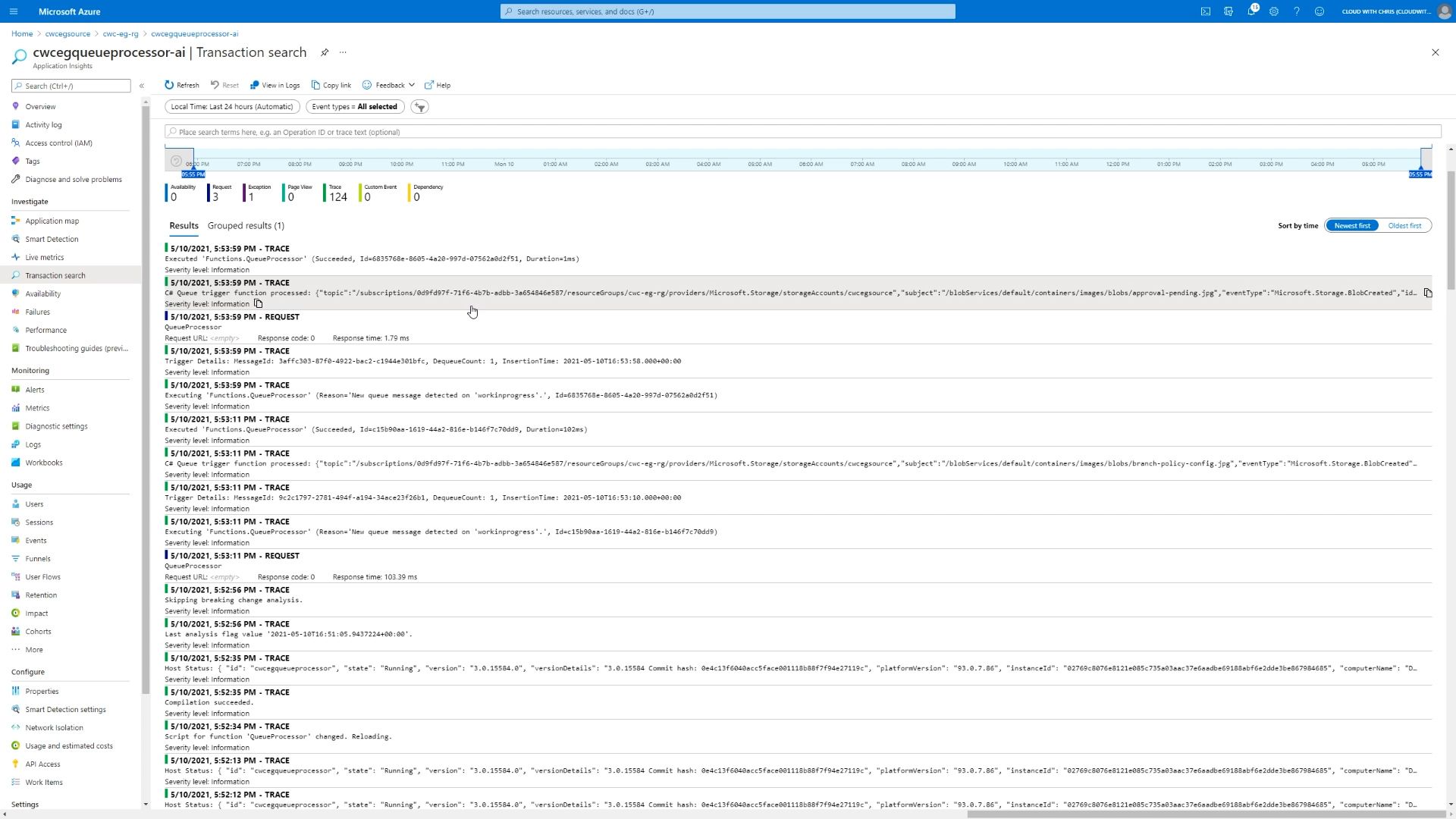Close the Transaction search blade
This screenshot has width=1456, height=819.
pyautogui.click(x=1435, y=52)
